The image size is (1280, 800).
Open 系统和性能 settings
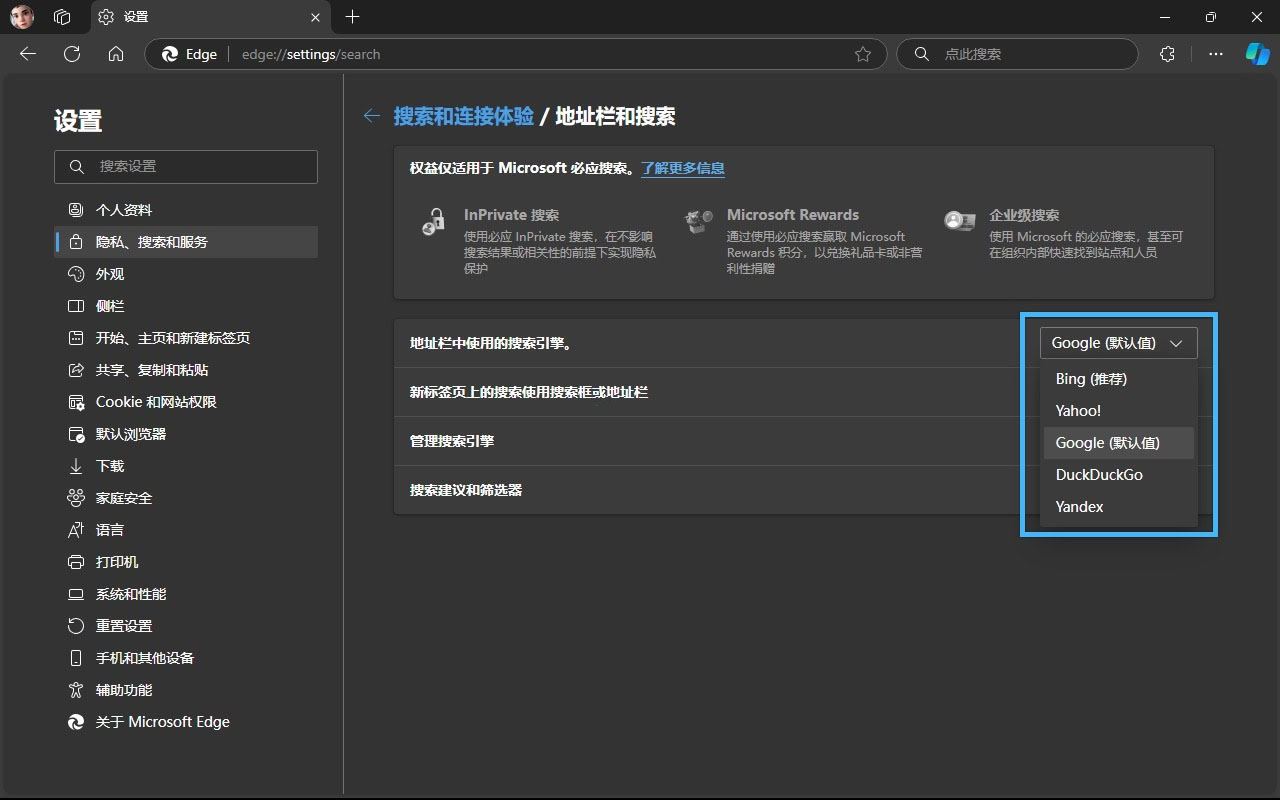[x=186, y=594]
